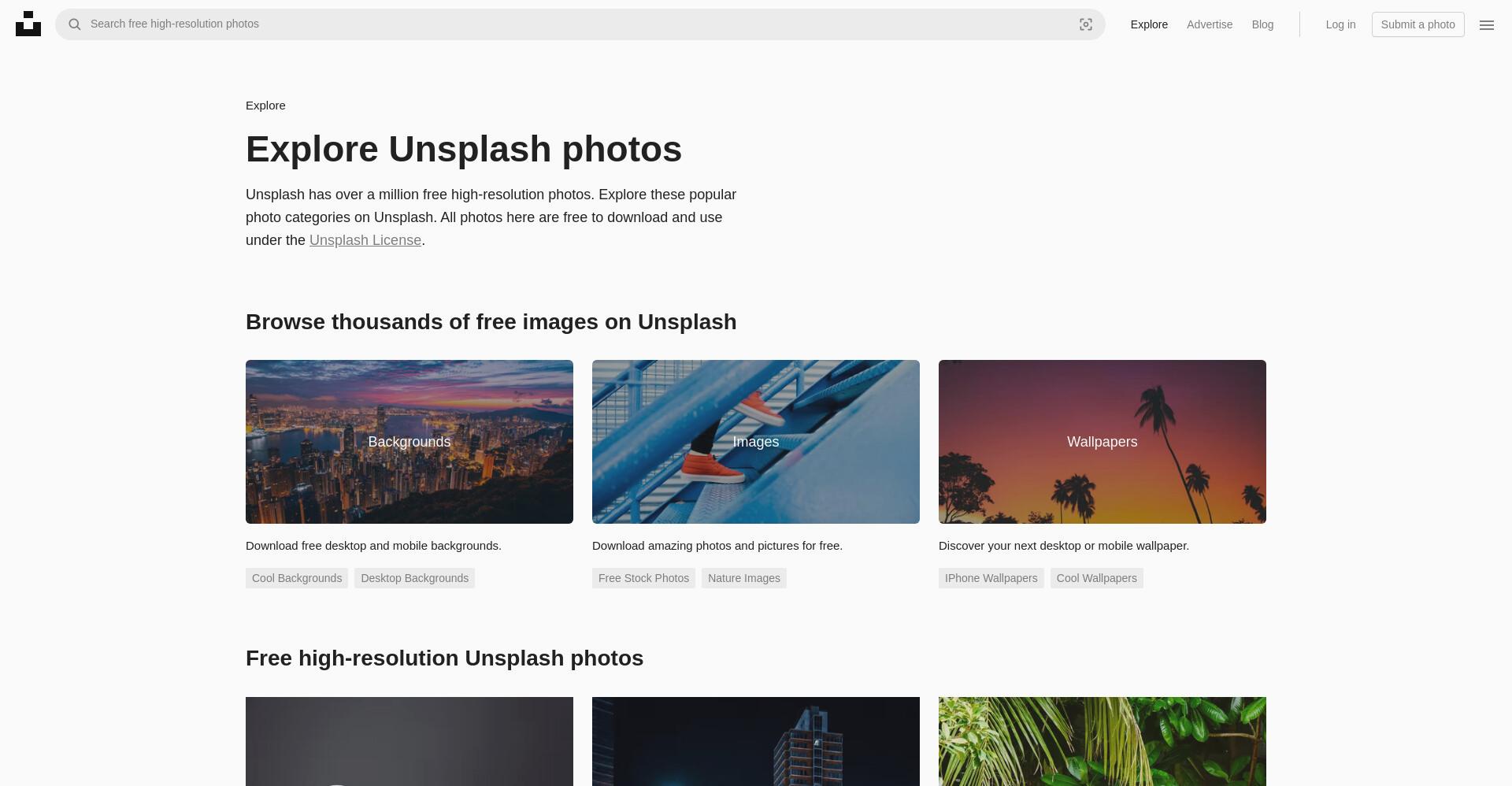Go to the Explore nav item
The image size is (1512, 786).
[1149, 24]
